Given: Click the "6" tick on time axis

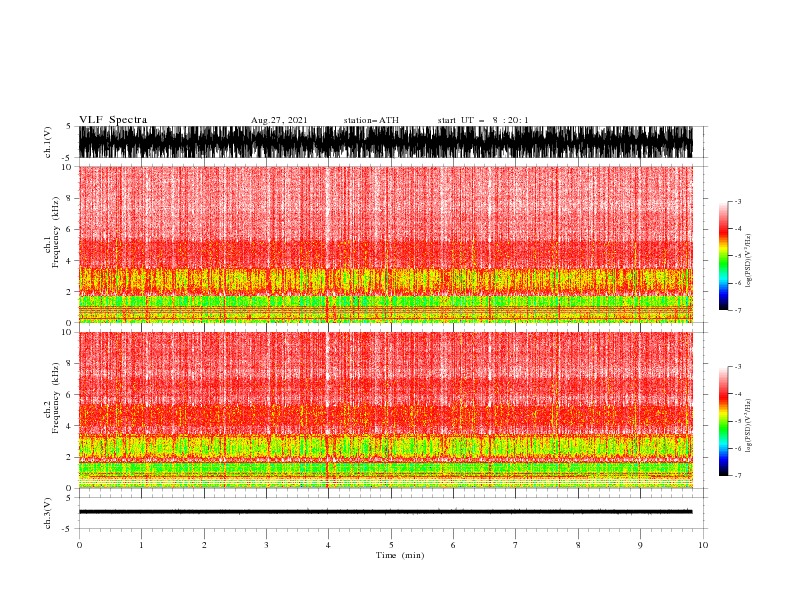Looking at the screenshot, I should click(453, 545).
